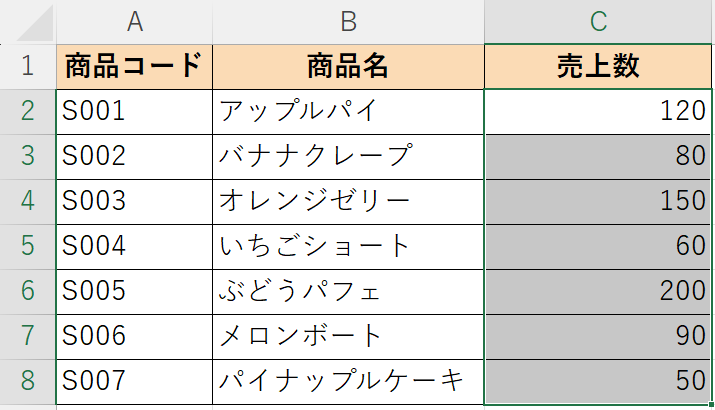This screenshot has width=715, height=410.
Task: Click the cell with value 200
Action: pyautogui.click(x=598, y=290)
